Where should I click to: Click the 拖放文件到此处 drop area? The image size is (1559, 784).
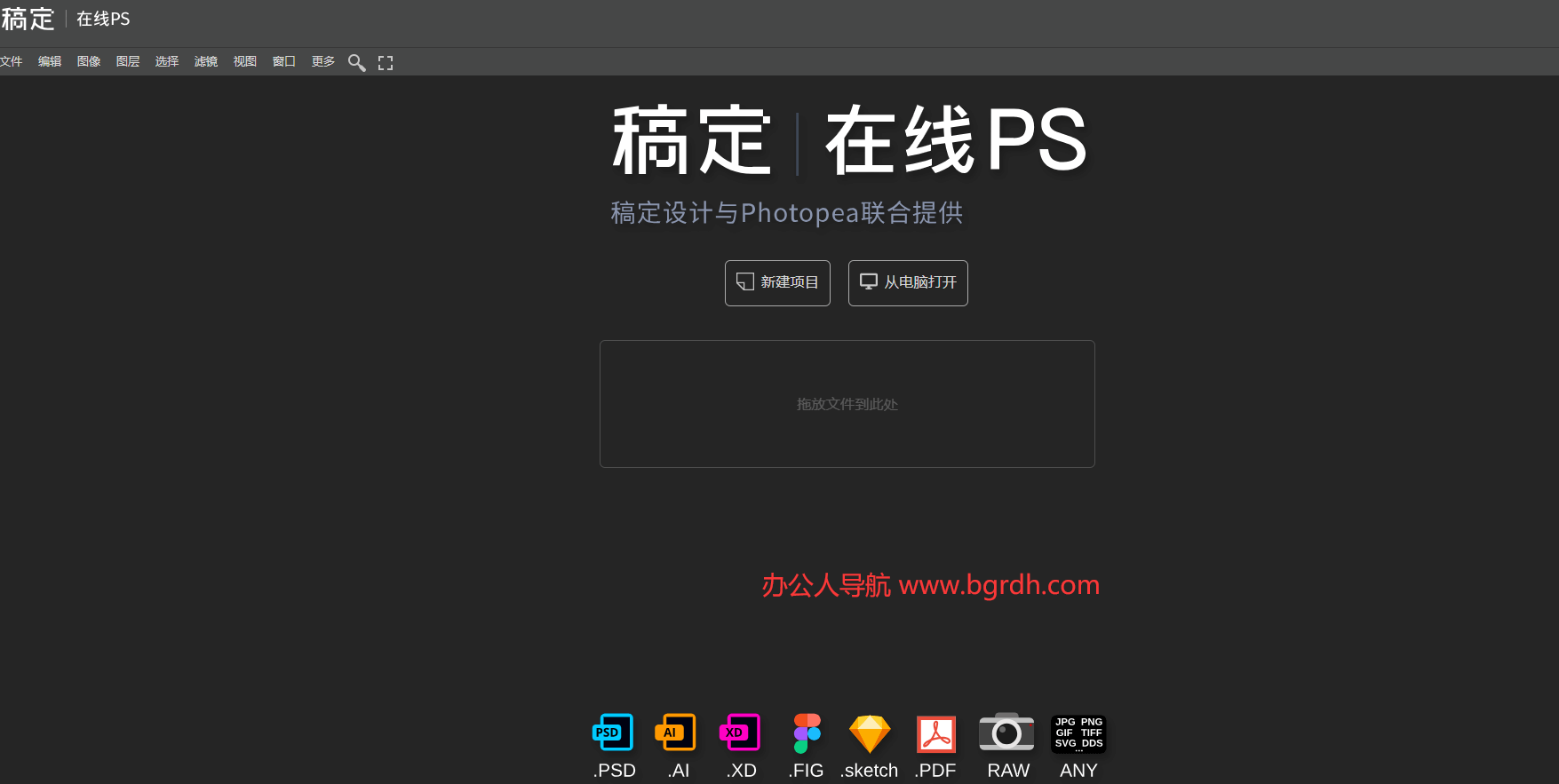click(x=847, y=404)
